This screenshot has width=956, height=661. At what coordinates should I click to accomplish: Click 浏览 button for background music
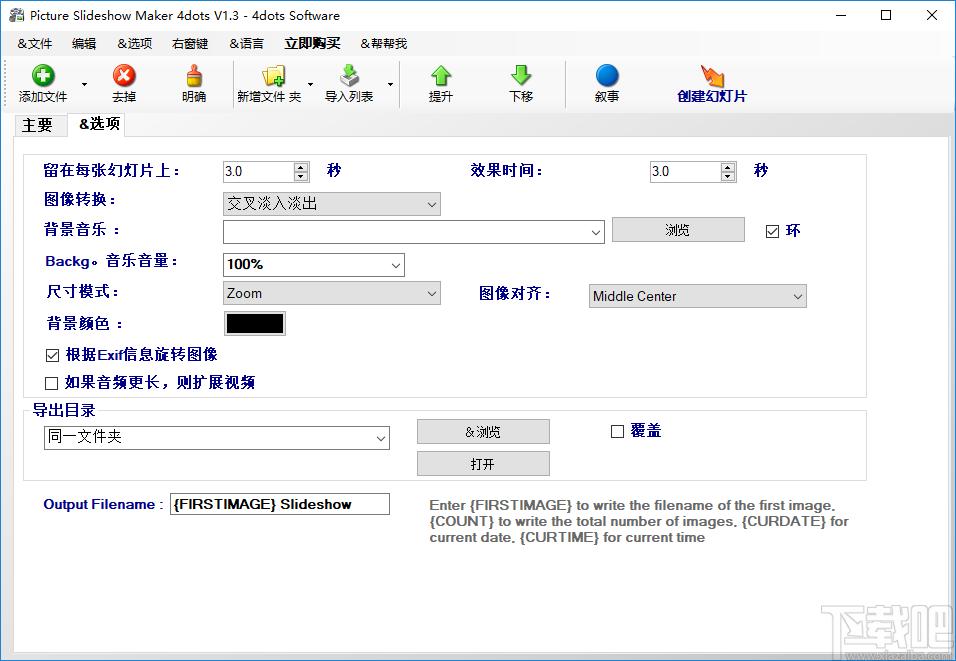678,230
